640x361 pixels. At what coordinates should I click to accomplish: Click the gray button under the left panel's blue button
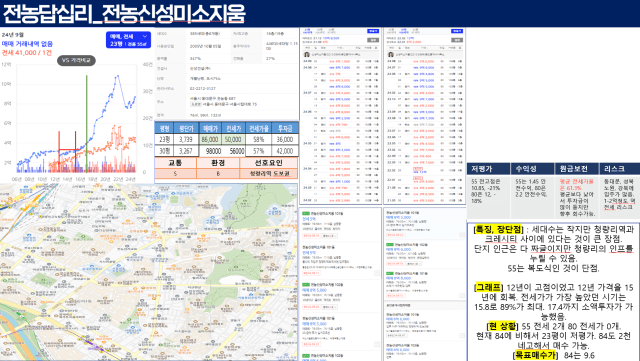[x=373, y=40]
